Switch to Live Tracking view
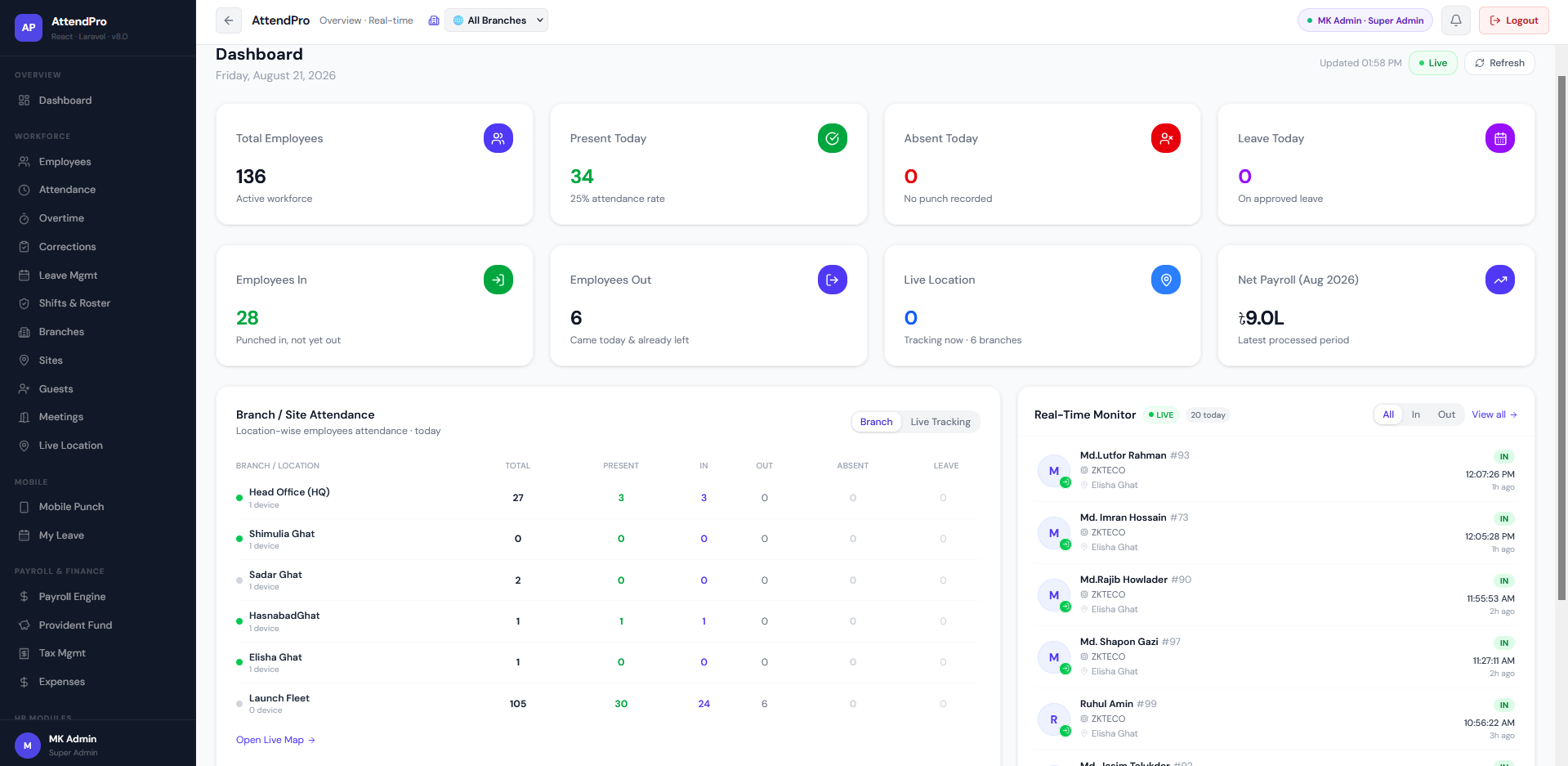 [x=940, y=422]
